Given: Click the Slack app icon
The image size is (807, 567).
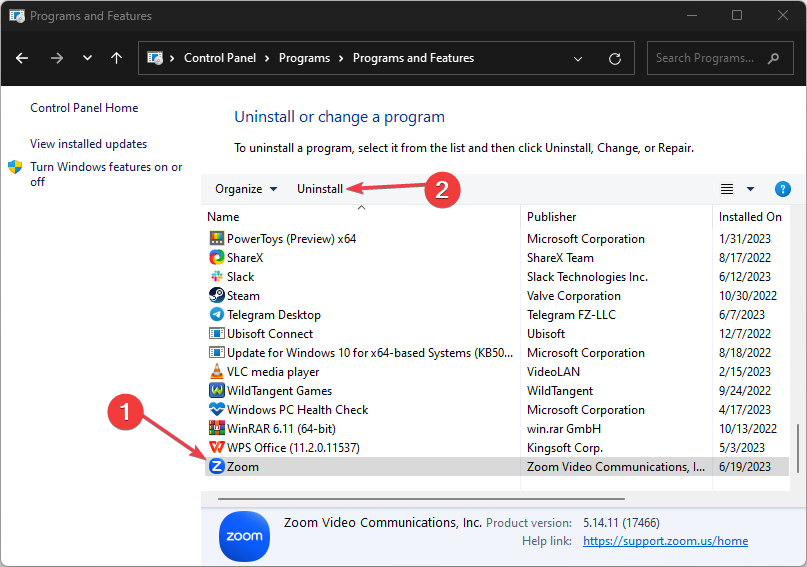Looking at the screenshot, I should tap(217, 276).
